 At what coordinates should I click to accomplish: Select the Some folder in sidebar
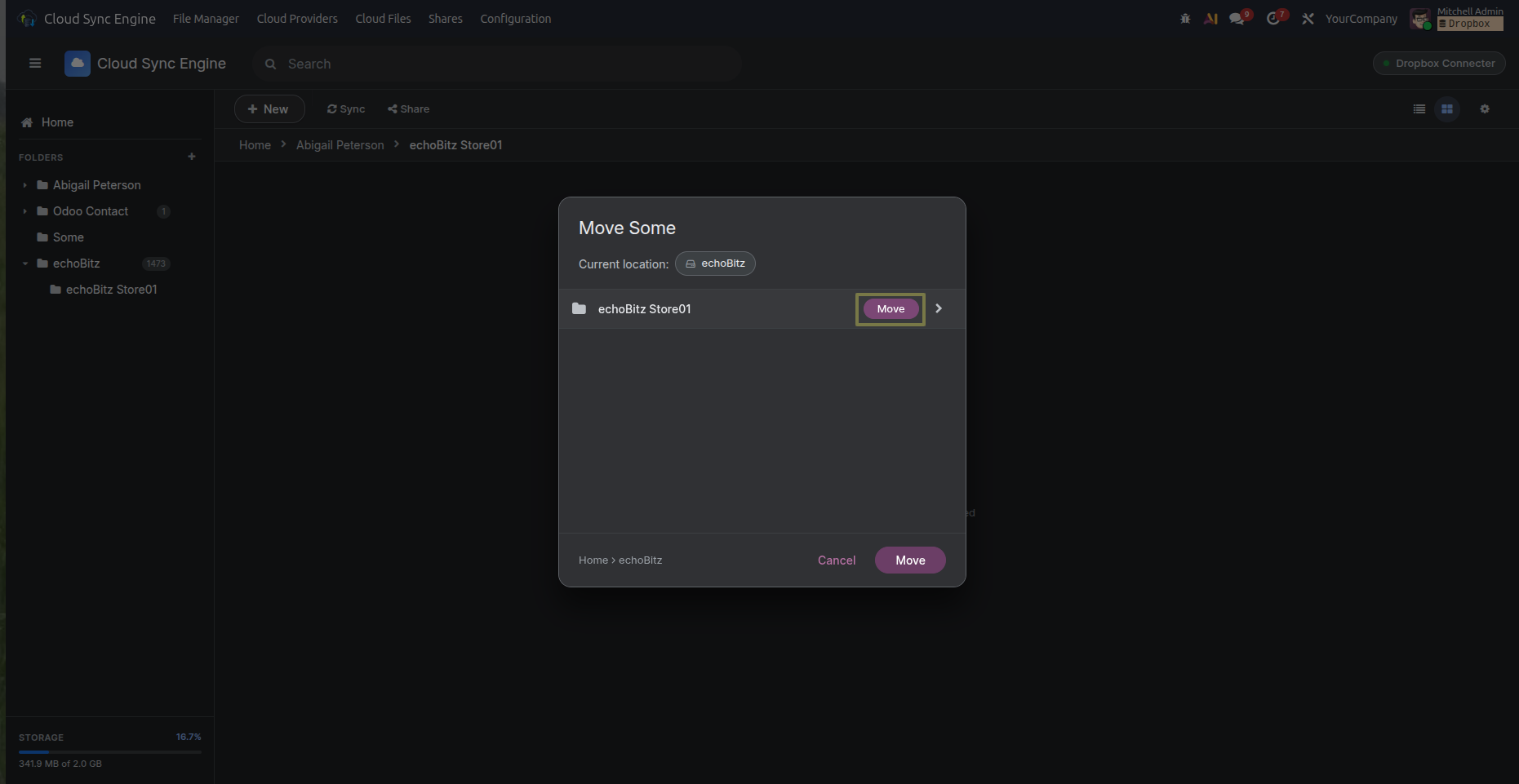pos(69,237)
